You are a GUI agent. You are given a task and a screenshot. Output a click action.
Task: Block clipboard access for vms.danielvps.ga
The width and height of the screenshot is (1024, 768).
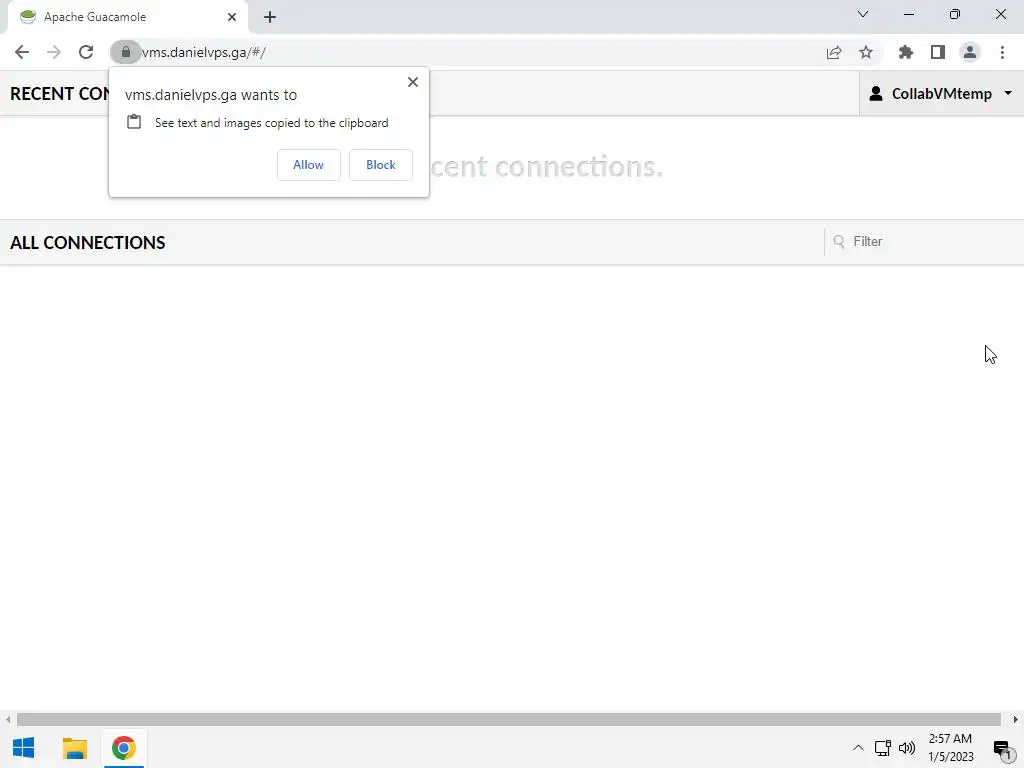click(x=381, y=165)
